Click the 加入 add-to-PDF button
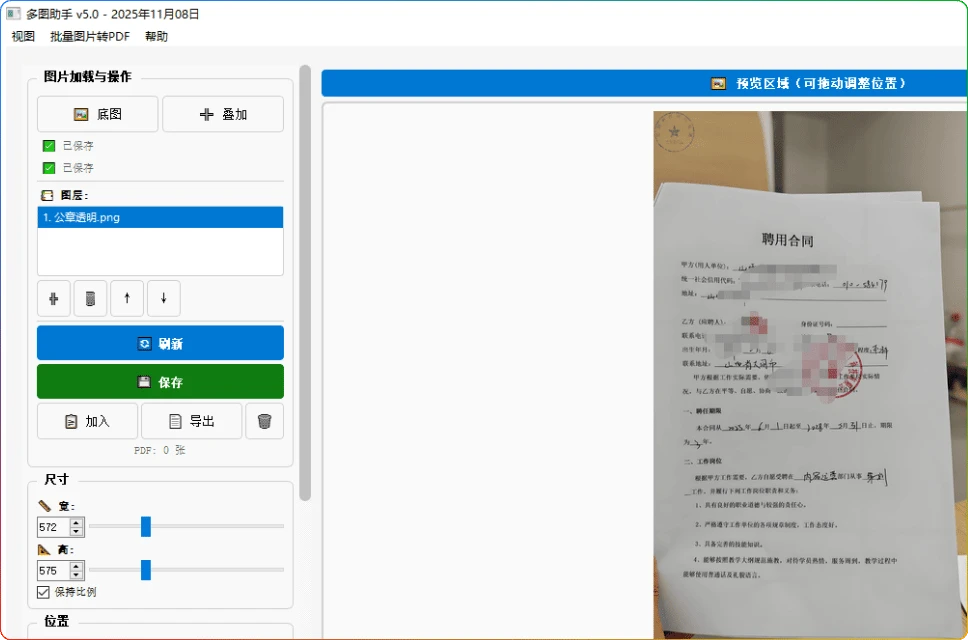The height and width of the screenshot is (640, 968). pyautogui.click(x=87, y=420)
